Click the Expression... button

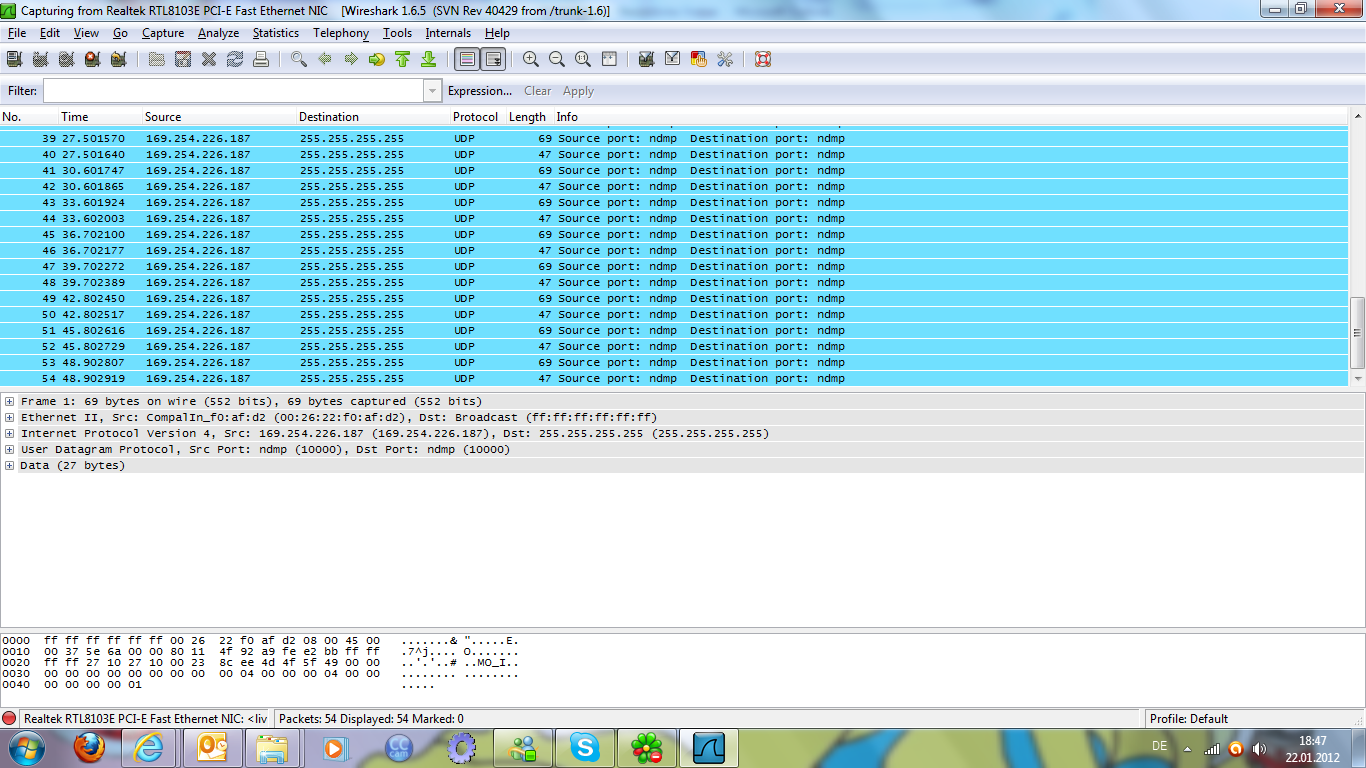click(480, 91)
